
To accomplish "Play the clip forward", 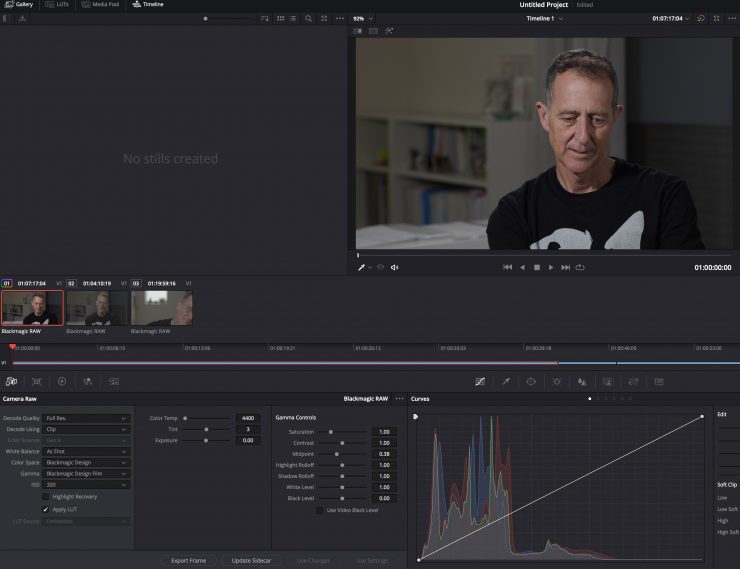I will [x=551, y=267].
